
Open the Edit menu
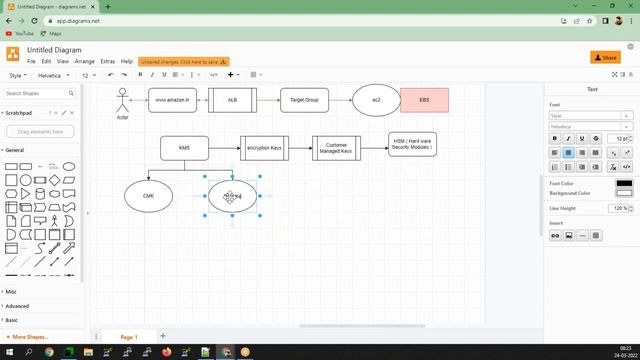click(46, 61)
